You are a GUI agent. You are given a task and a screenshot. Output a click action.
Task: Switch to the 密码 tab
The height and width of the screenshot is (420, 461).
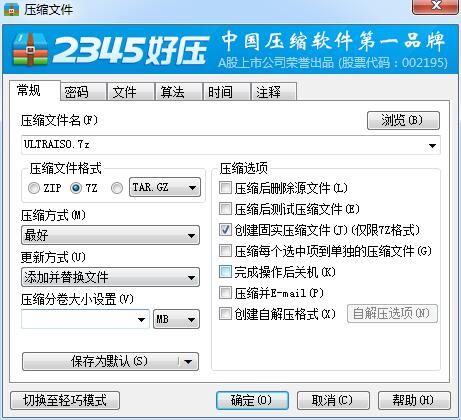[83, 92]
